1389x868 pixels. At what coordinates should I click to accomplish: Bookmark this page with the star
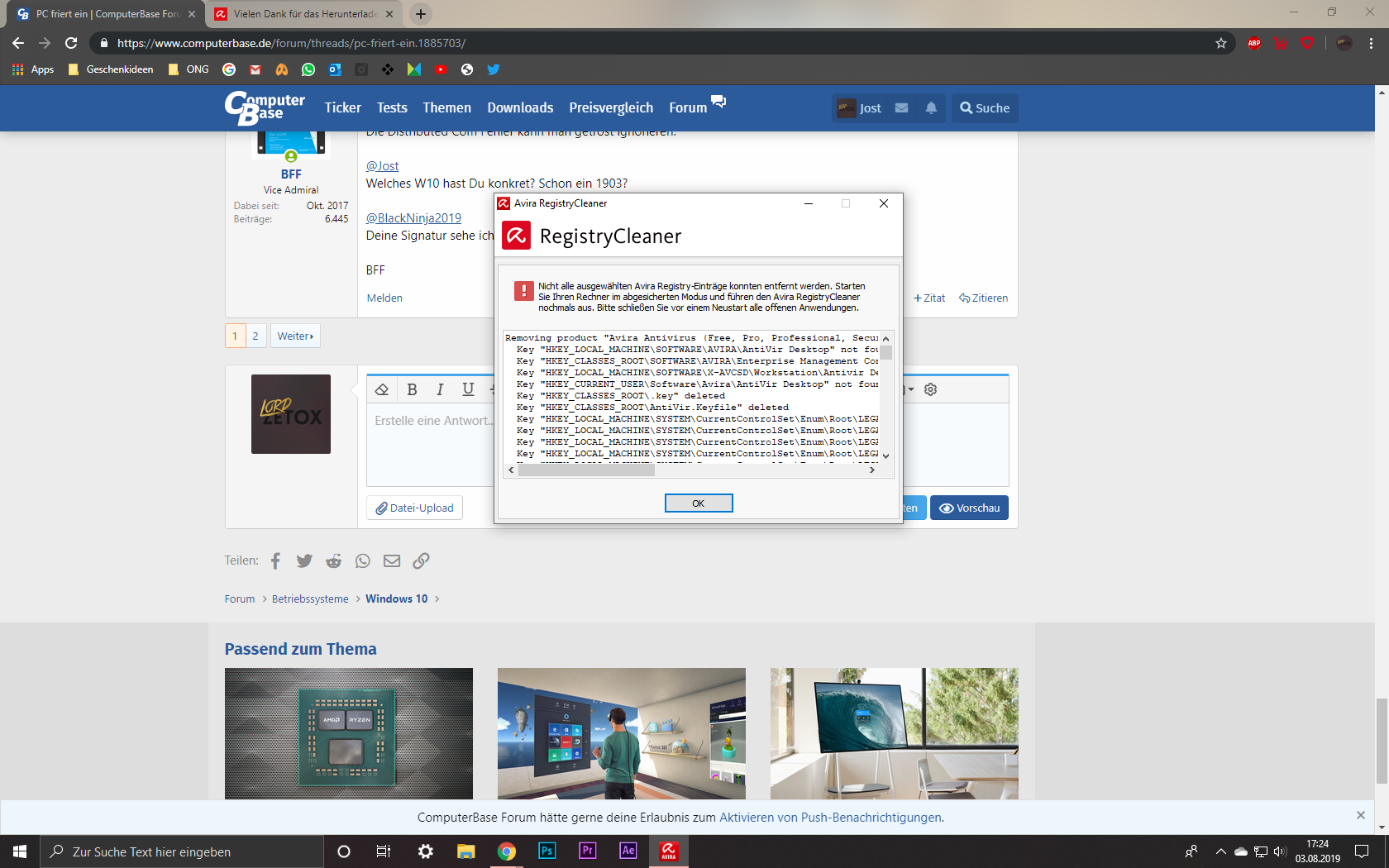pos(1221,43)
